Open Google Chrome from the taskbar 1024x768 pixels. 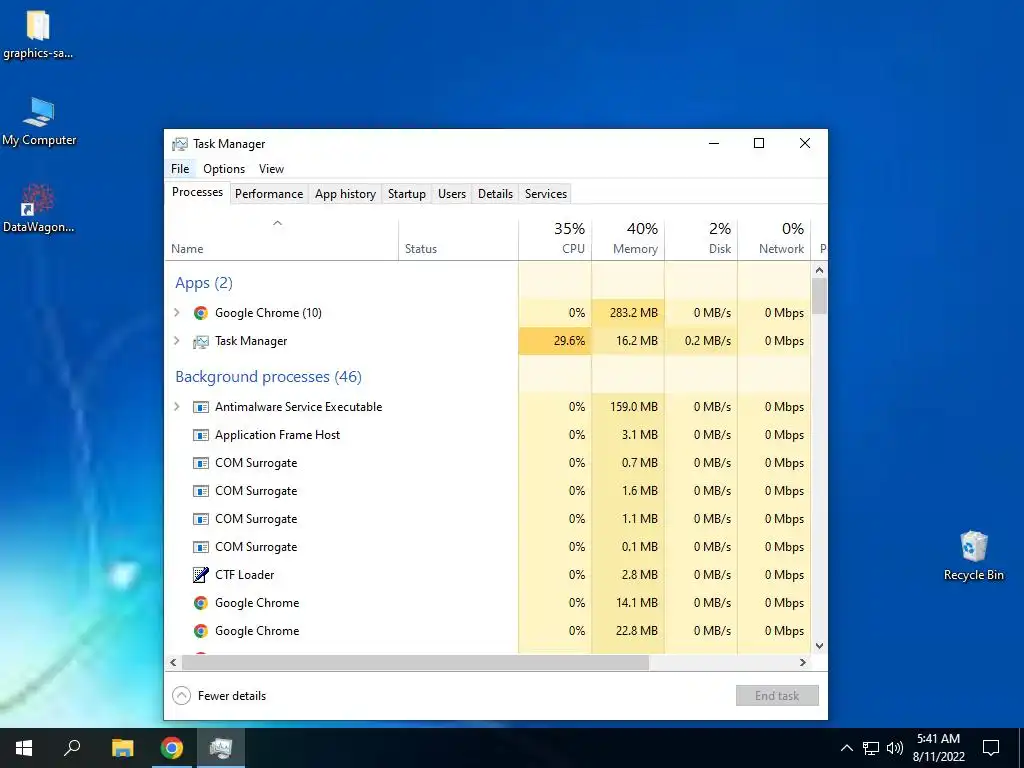pos(172,748)
